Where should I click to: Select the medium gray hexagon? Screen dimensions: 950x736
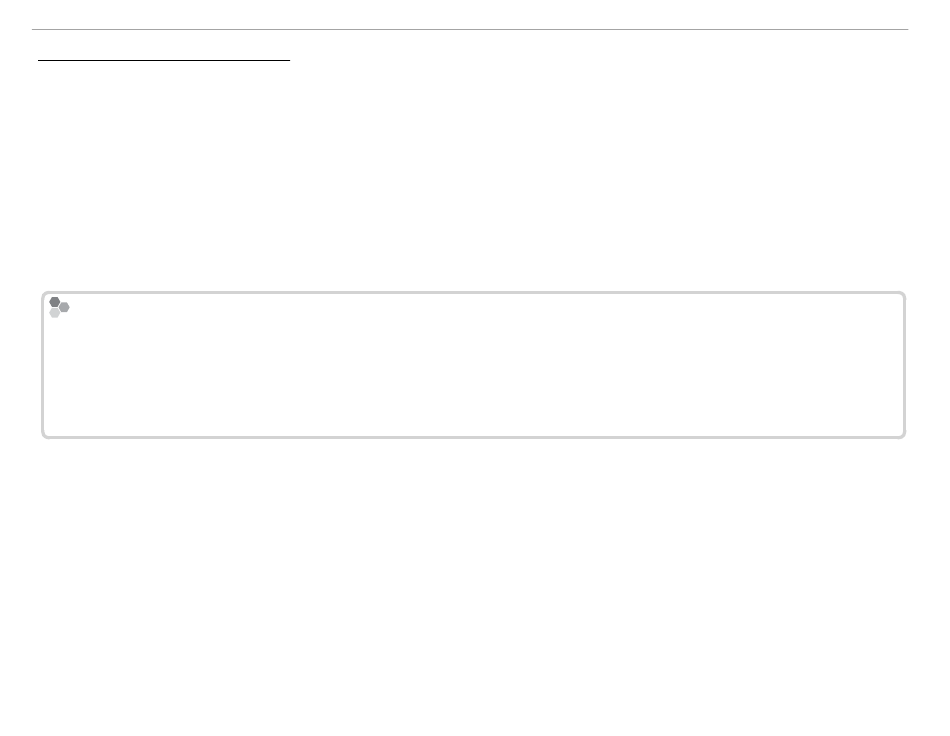[x=64, y=307]
